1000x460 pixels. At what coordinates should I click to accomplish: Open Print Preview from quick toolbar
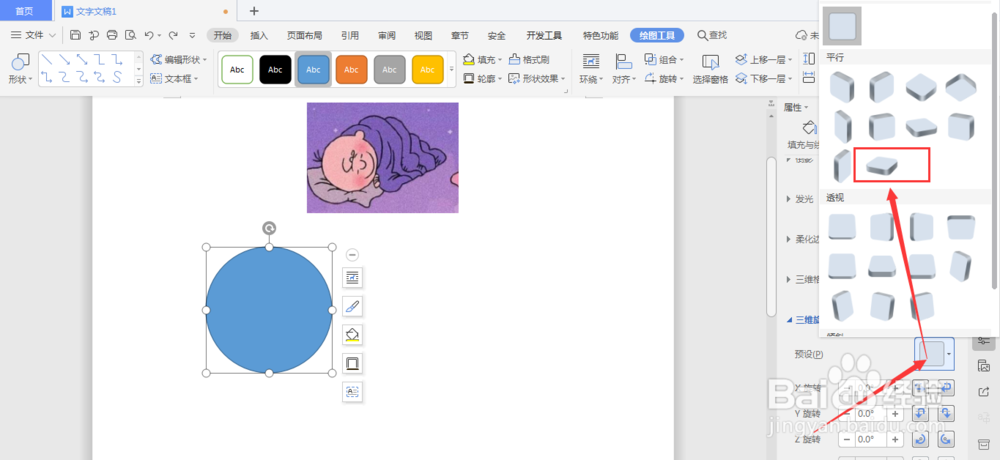click(131, 35)
